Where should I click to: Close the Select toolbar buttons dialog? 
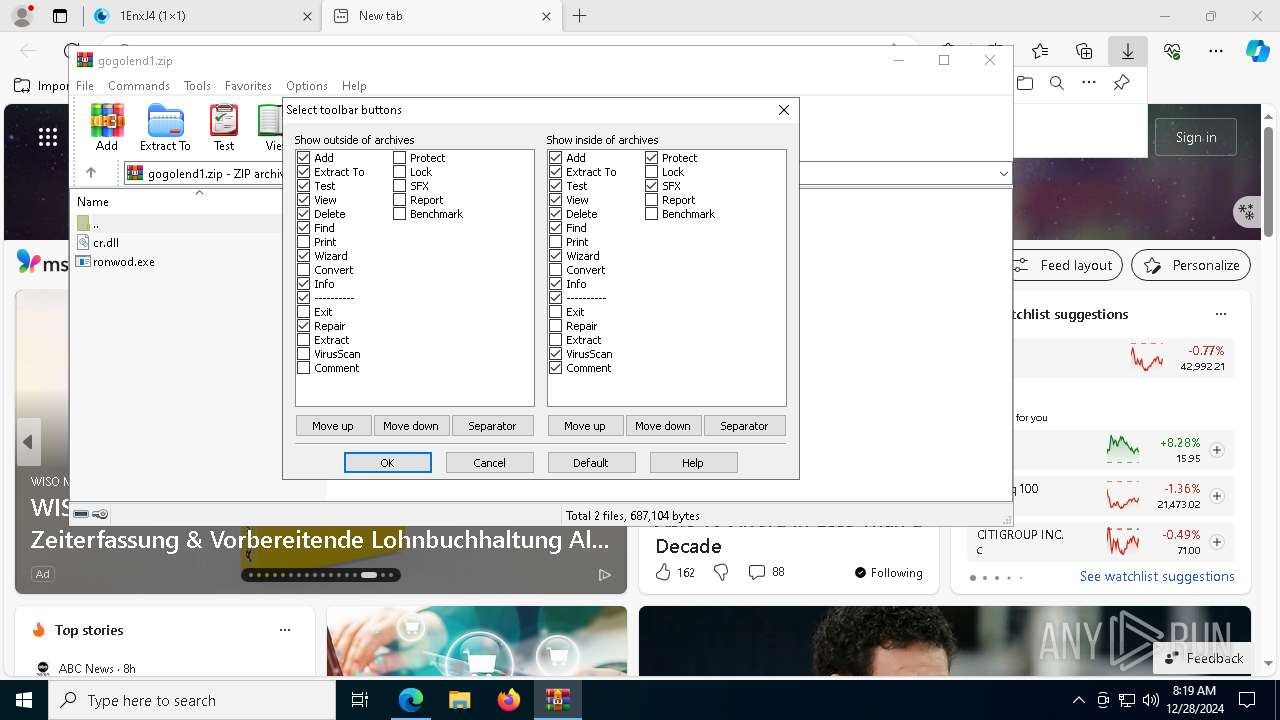pos(784,110)
